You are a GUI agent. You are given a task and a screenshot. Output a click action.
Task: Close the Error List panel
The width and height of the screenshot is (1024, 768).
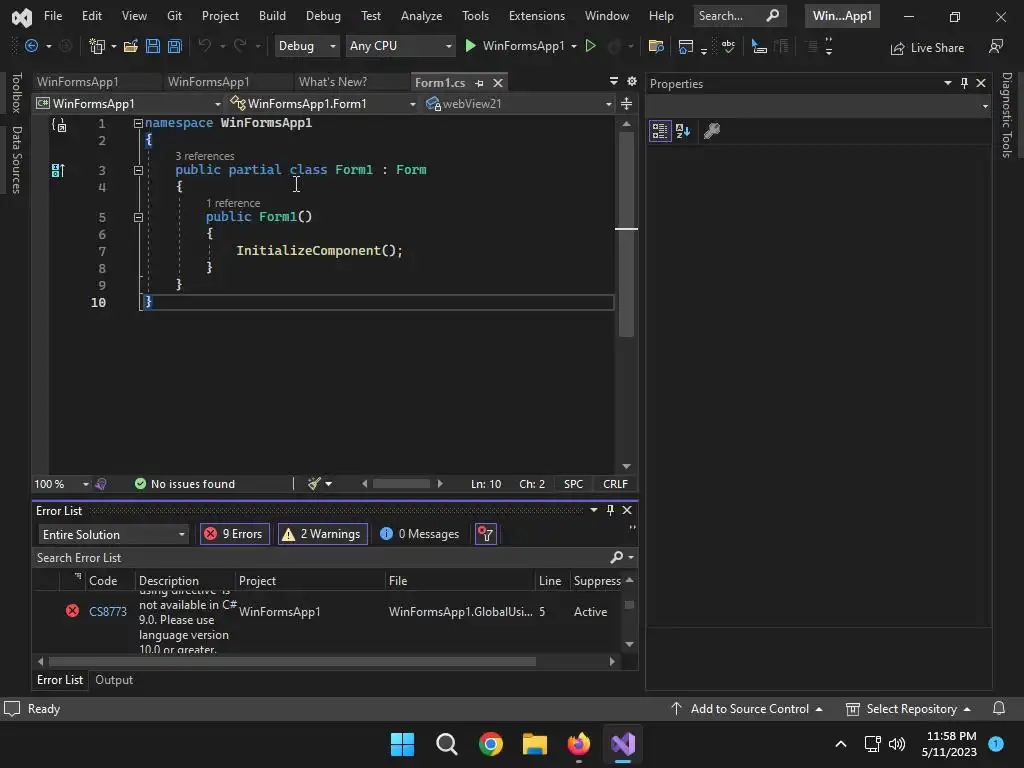coord(627,510)
